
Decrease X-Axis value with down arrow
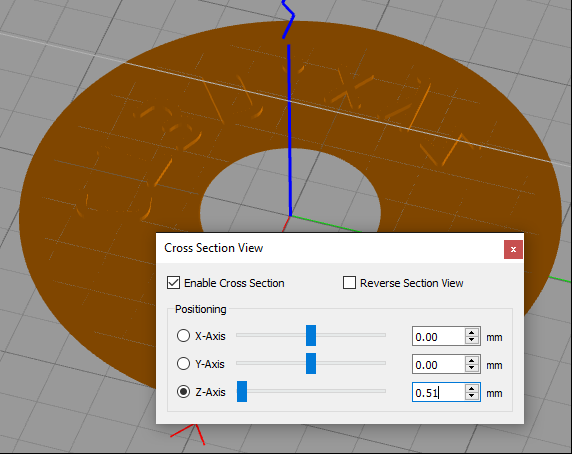[472, 340]
